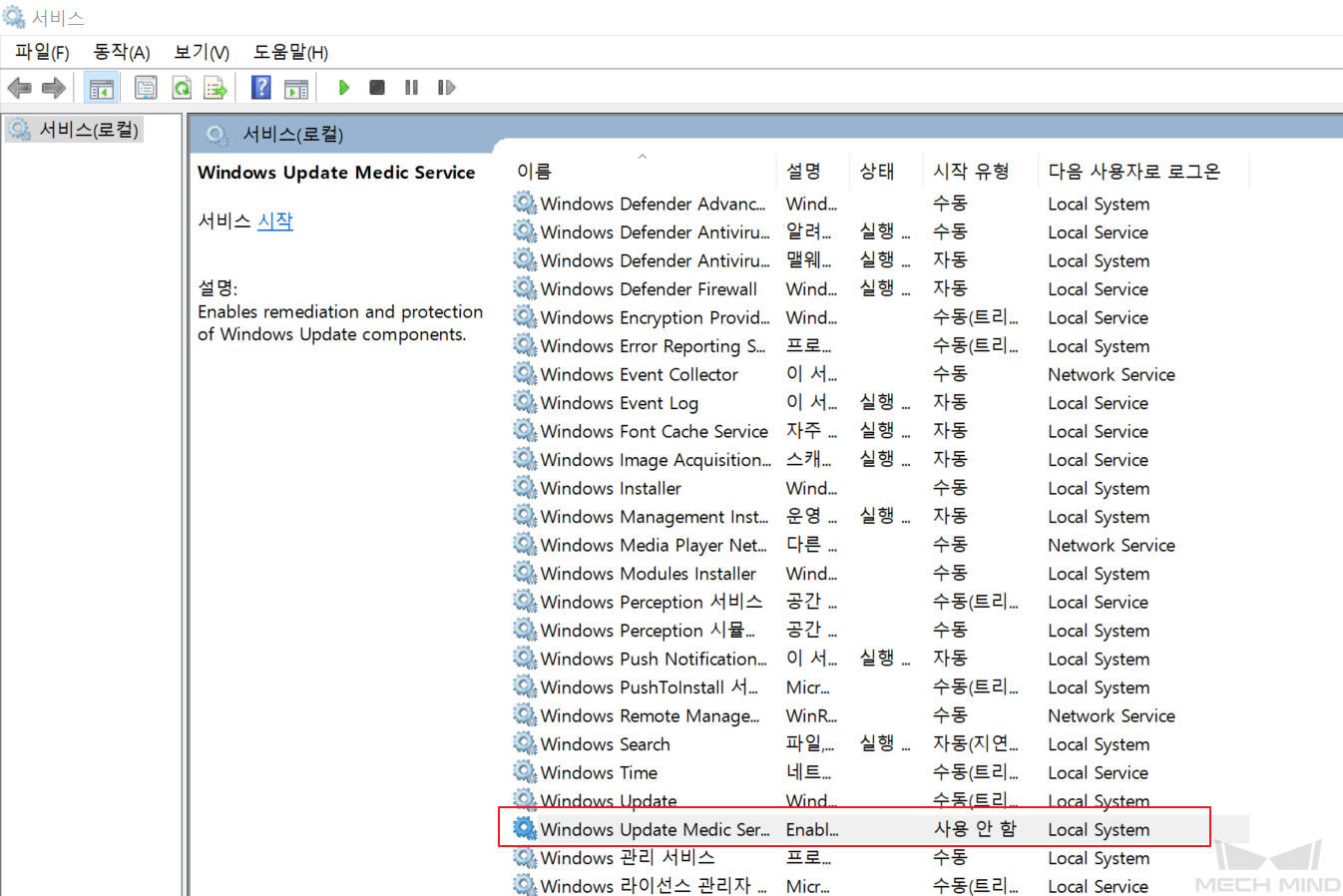Click the Stop Service square icon
Screen dimensions: 1343x896
pos(377,88)
